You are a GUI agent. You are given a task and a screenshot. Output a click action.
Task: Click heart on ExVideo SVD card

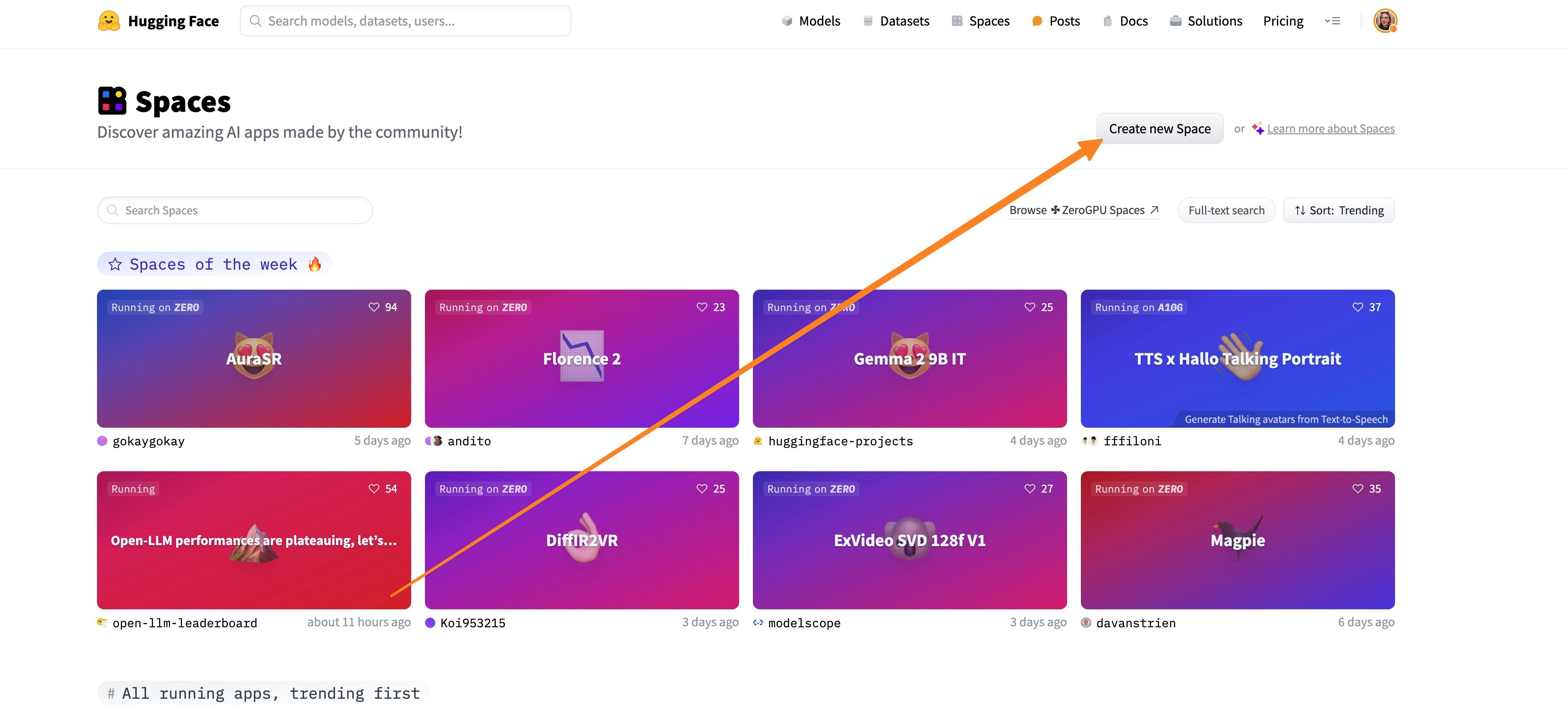pyautogui.click(x=1029, y=488)
